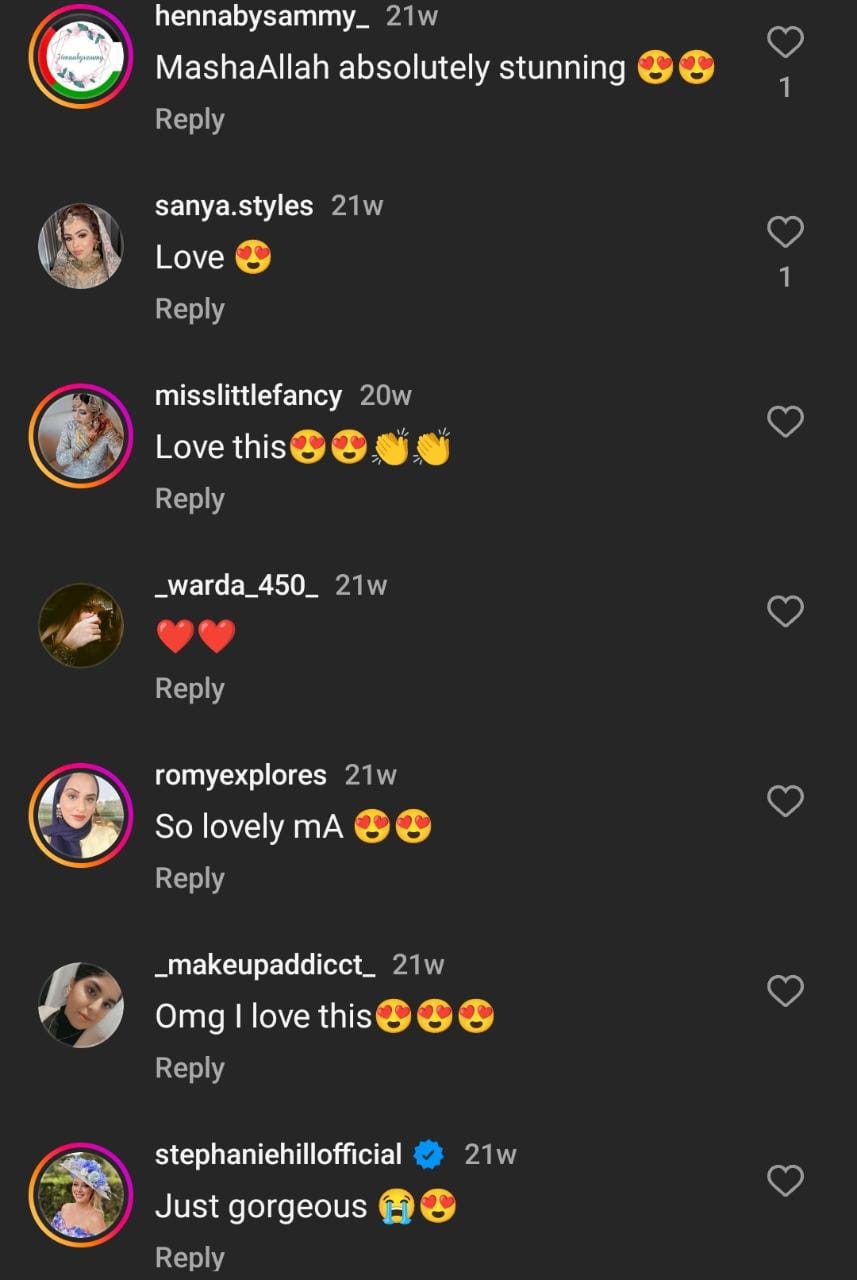This screenshot has width=857, height=1280.
Task: Tap _warda_450_'s profile picture
Action: coord(81,625)
